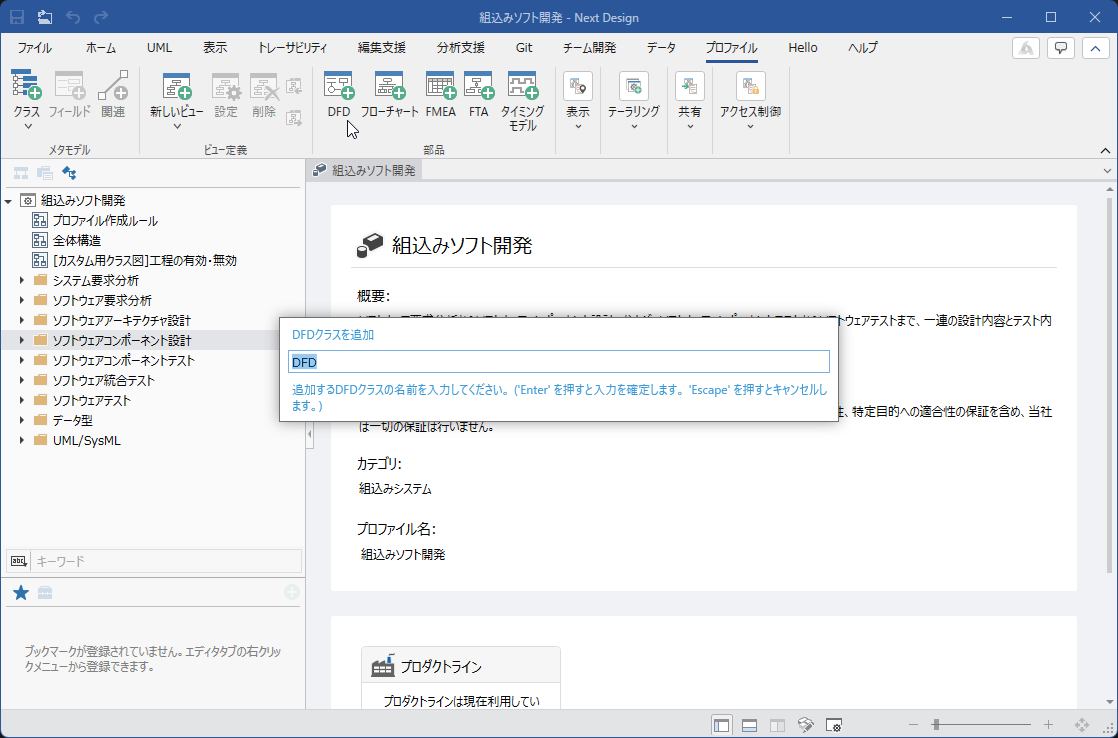Open the クラス dropdown arrow
The width and height of the screenshot is (1118, 738).
coord(28,127)
